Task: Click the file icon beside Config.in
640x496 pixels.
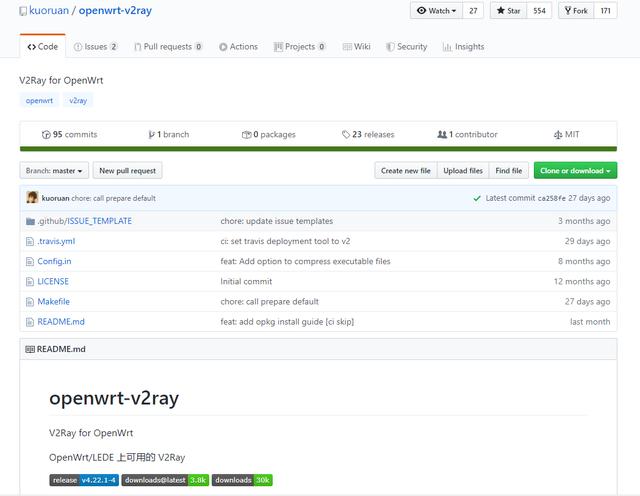Action: [30, 262]
